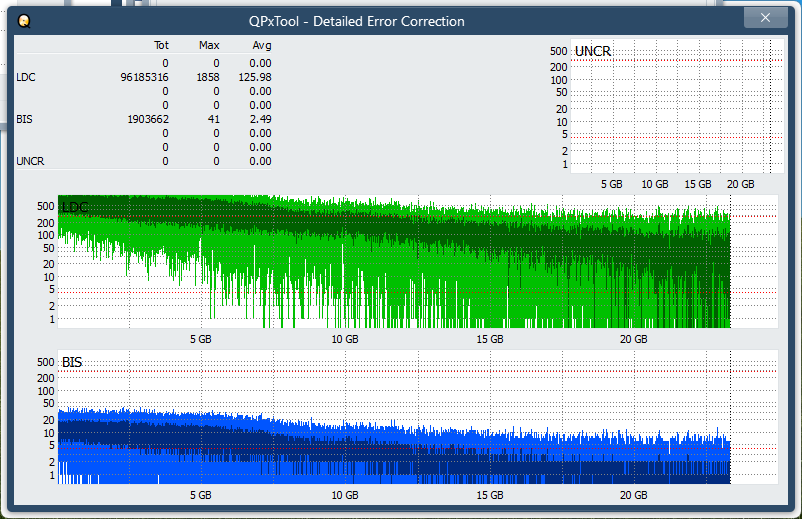Click the LDC row label in statistics table

pos(26,77)
